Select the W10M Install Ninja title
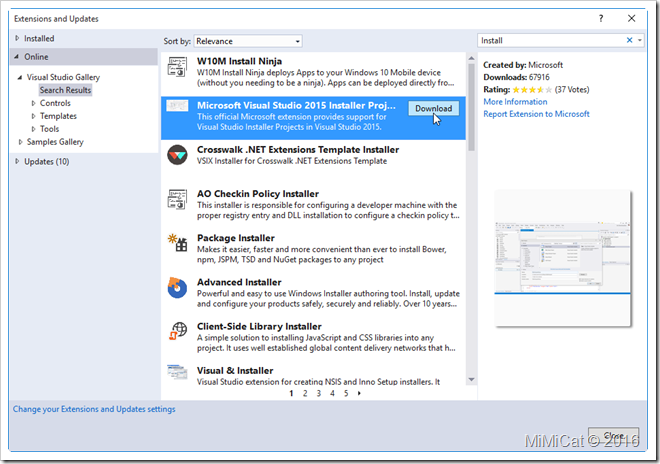Viewport: 660px width, 464px height. [x=240, y=61]
